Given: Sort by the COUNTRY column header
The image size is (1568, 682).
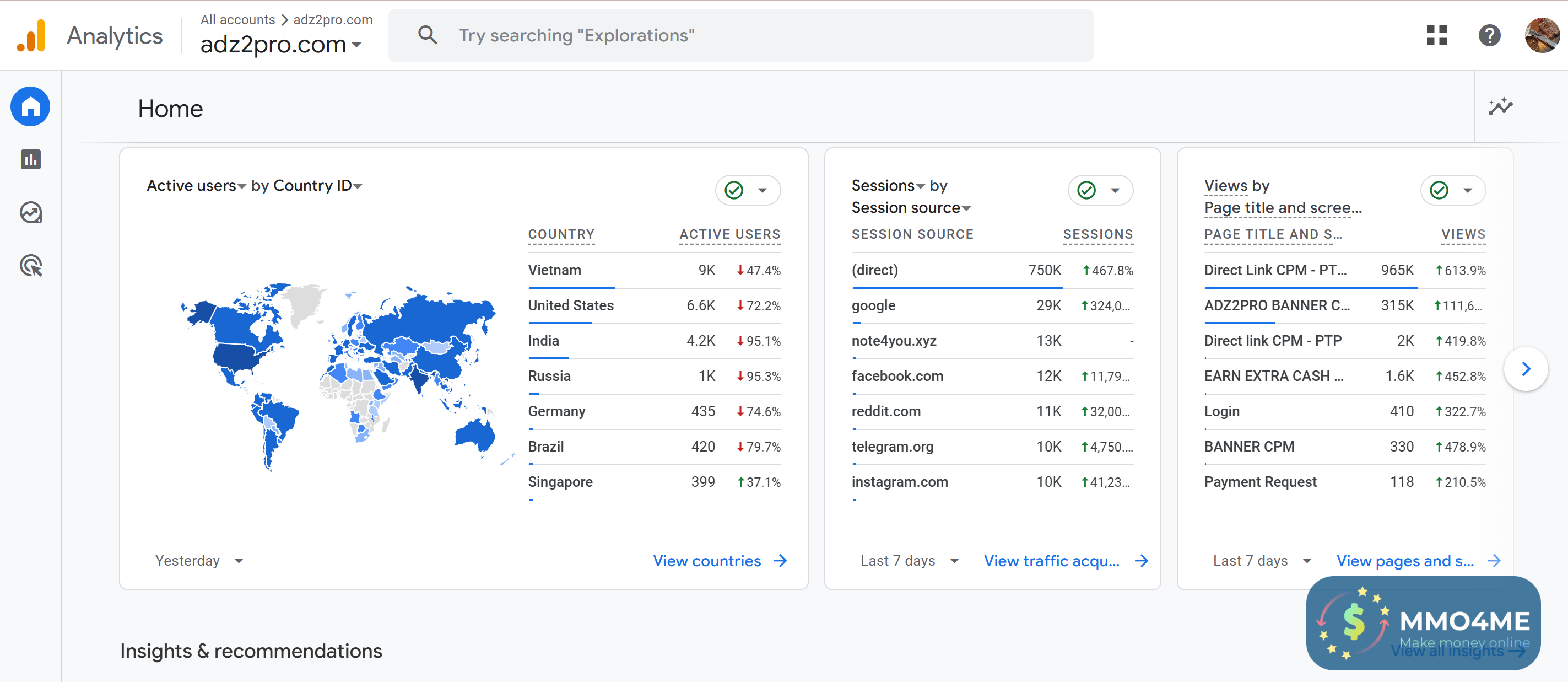Looking at the screenshot, I should 561,234.
